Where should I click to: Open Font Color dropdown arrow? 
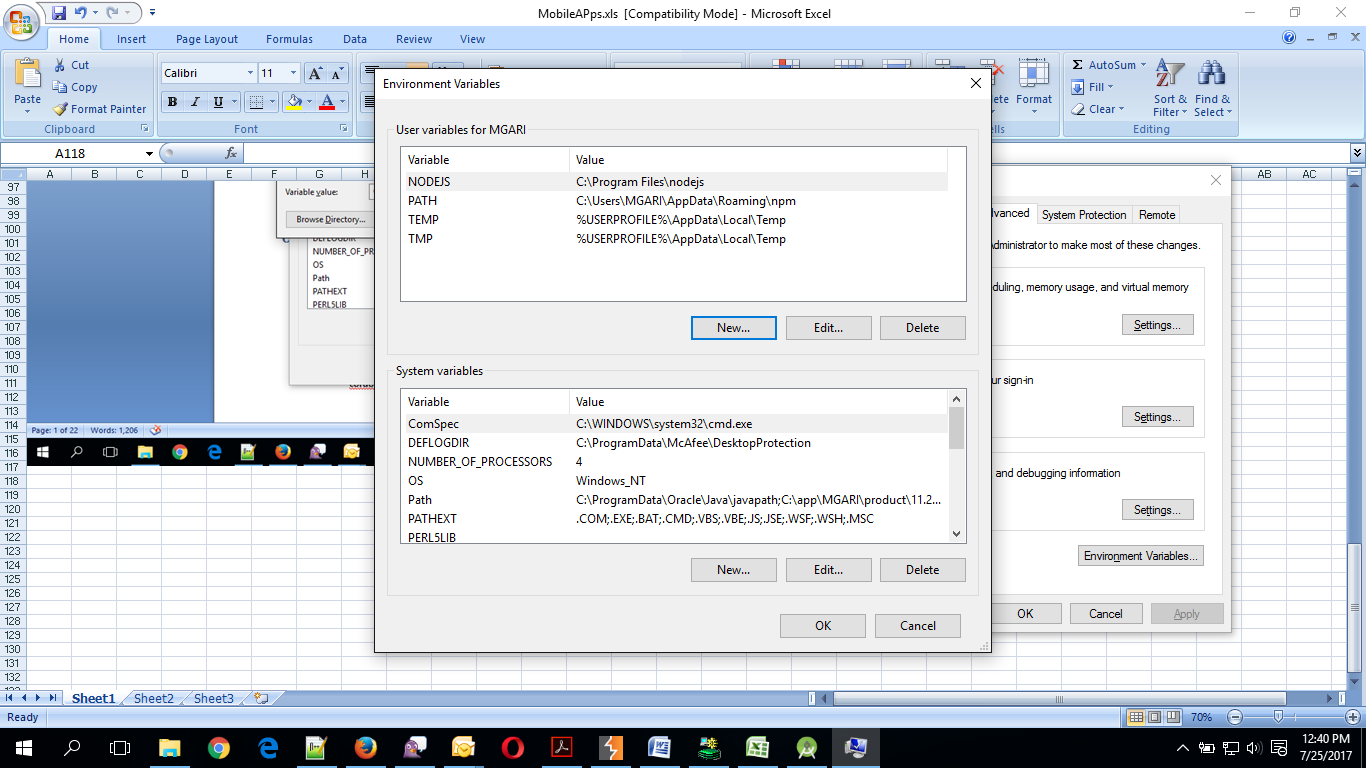pos(341,102)
